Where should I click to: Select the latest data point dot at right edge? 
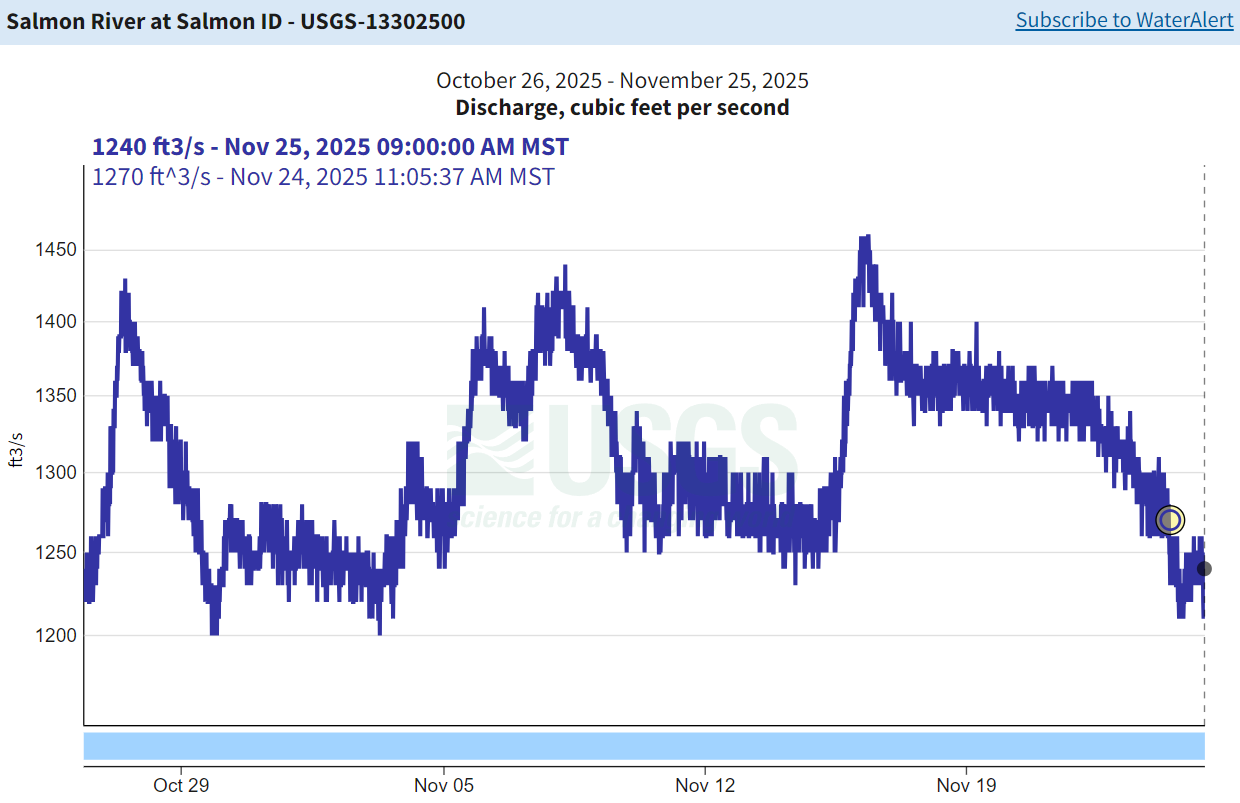(x=1204, y=569)
